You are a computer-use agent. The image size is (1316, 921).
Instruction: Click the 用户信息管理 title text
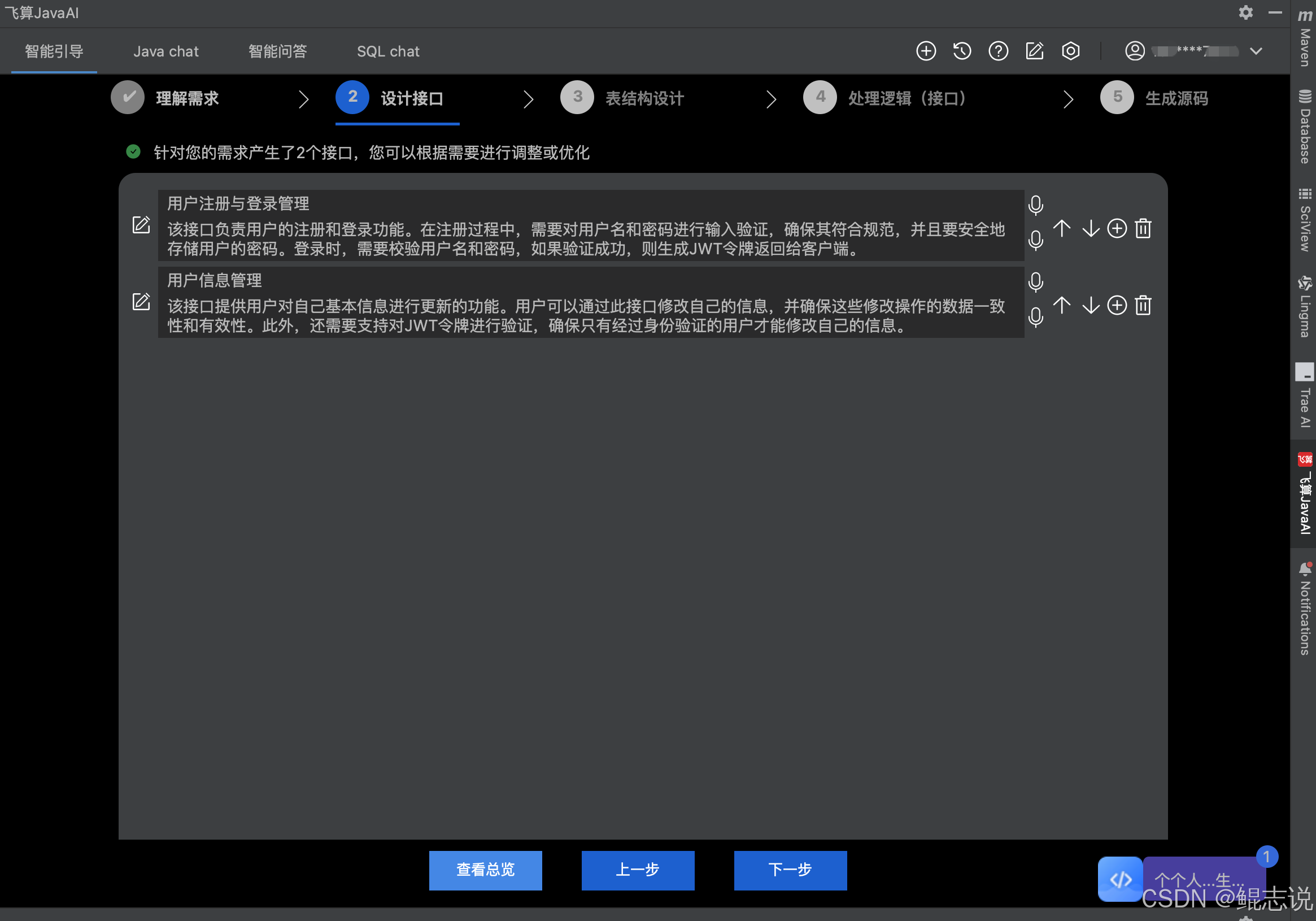(215, 280)
